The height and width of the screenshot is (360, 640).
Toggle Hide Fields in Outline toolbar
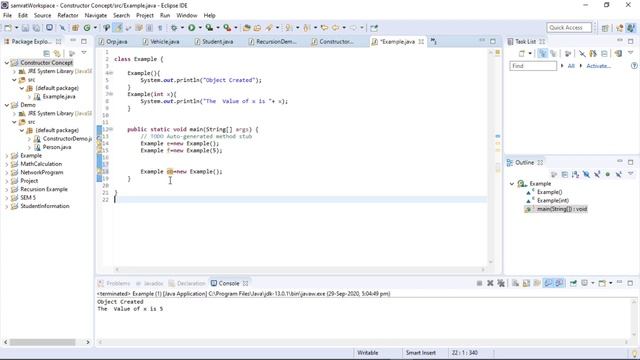click(586, 174)
